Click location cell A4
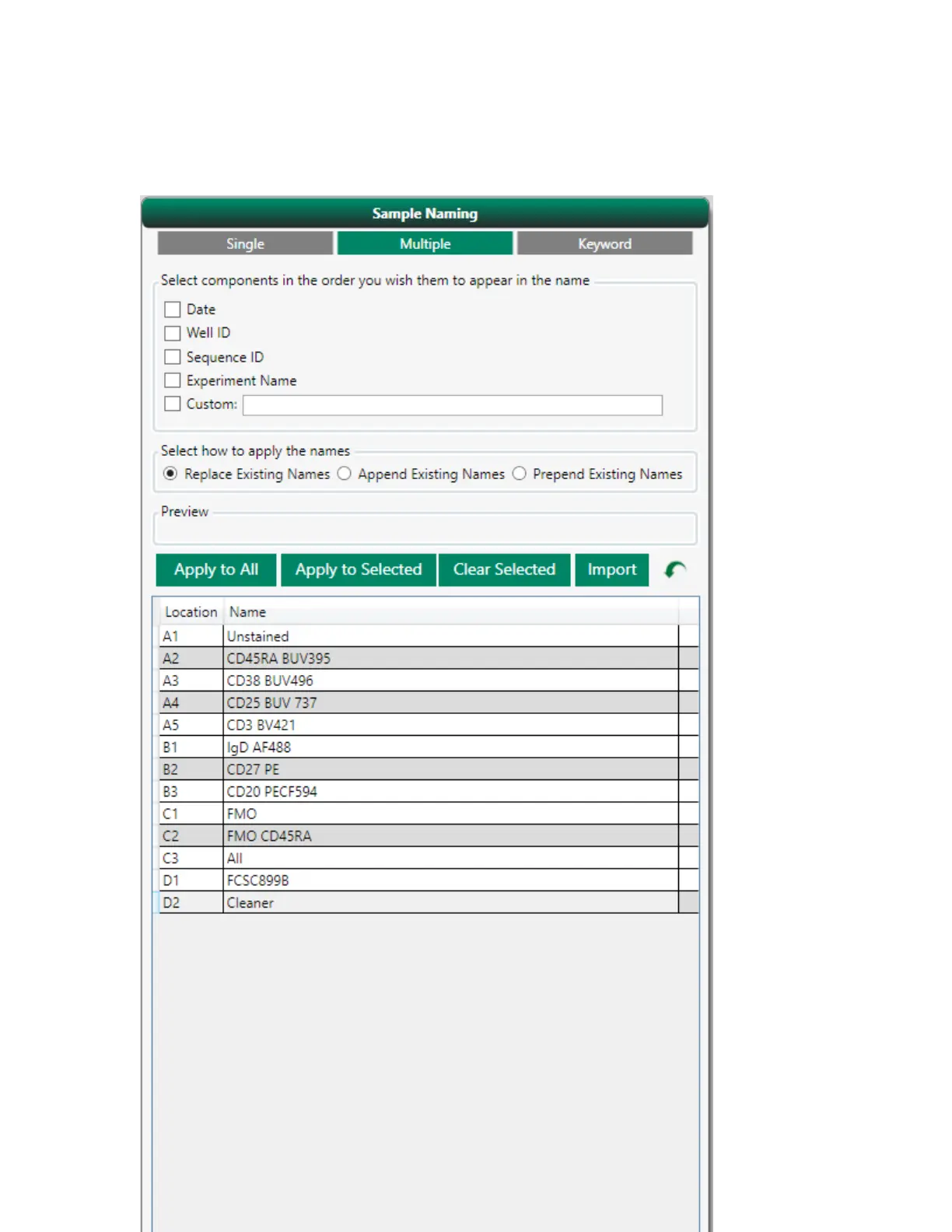 pos(191,703)
